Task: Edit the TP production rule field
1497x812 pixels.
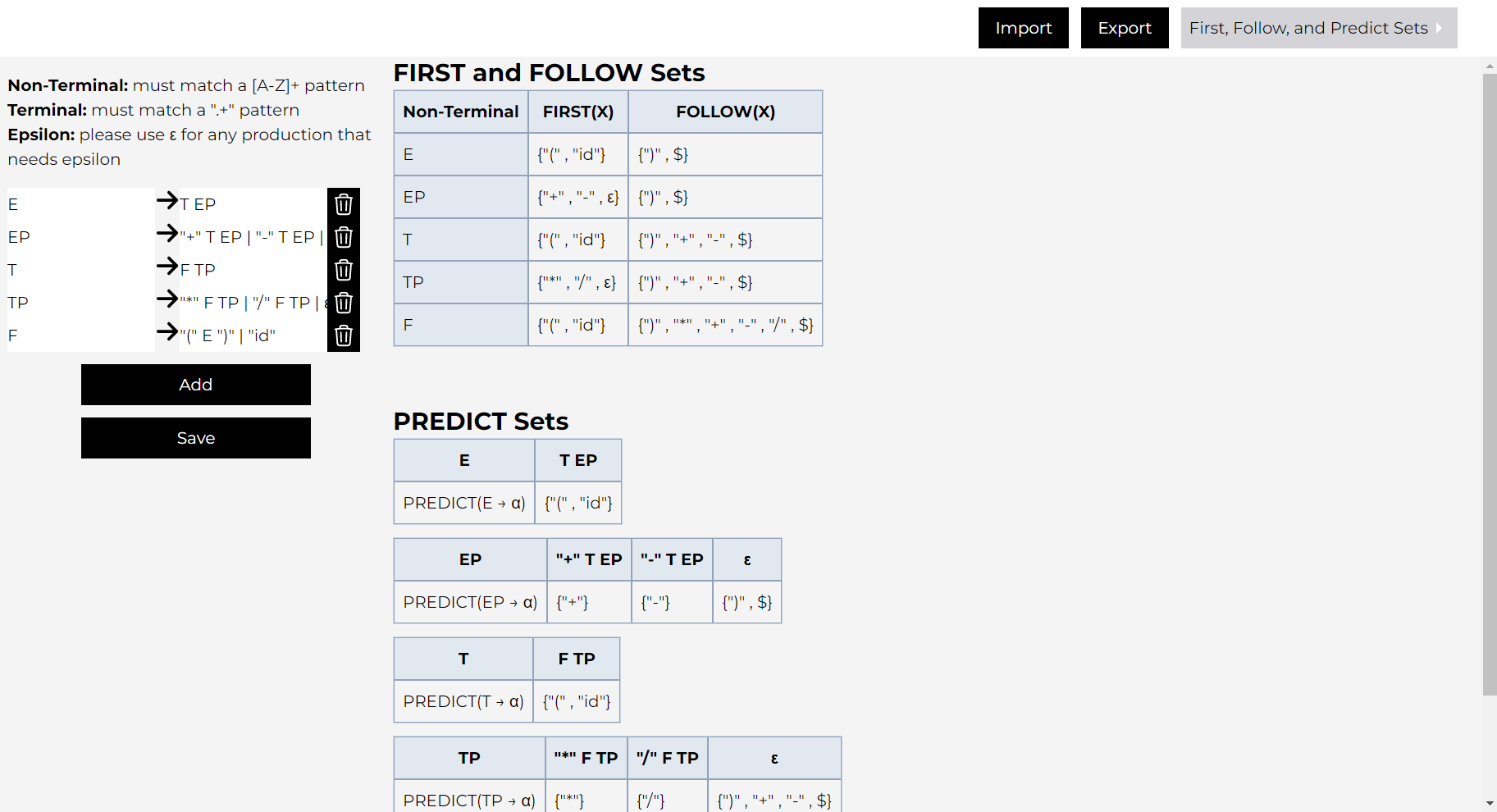Action: coord(252,303)
